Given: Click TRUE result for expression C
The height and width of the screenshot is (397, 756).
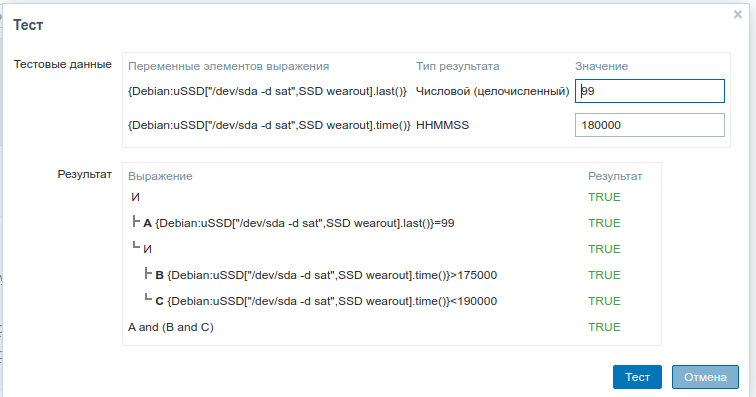Looking at the screenshot, I should click(x=604, y=301).
